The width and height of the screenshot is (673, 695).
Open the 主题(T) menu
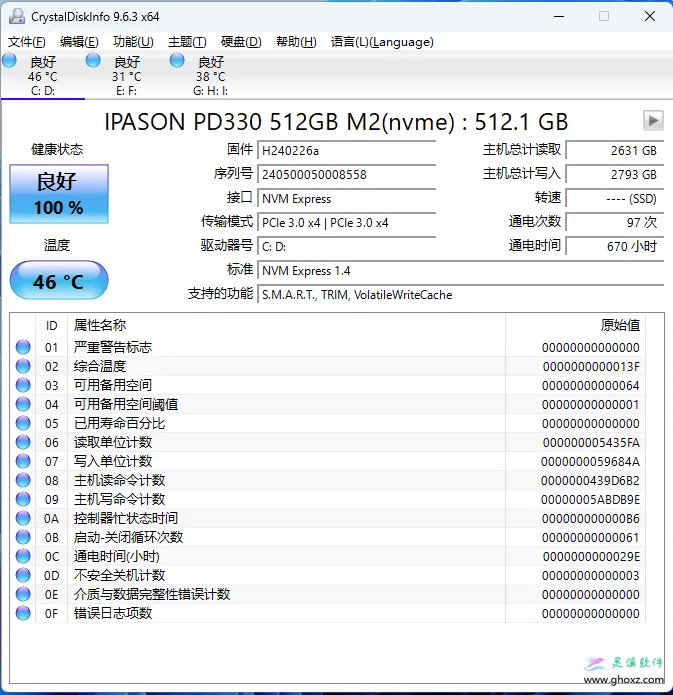tap(187, 42)
